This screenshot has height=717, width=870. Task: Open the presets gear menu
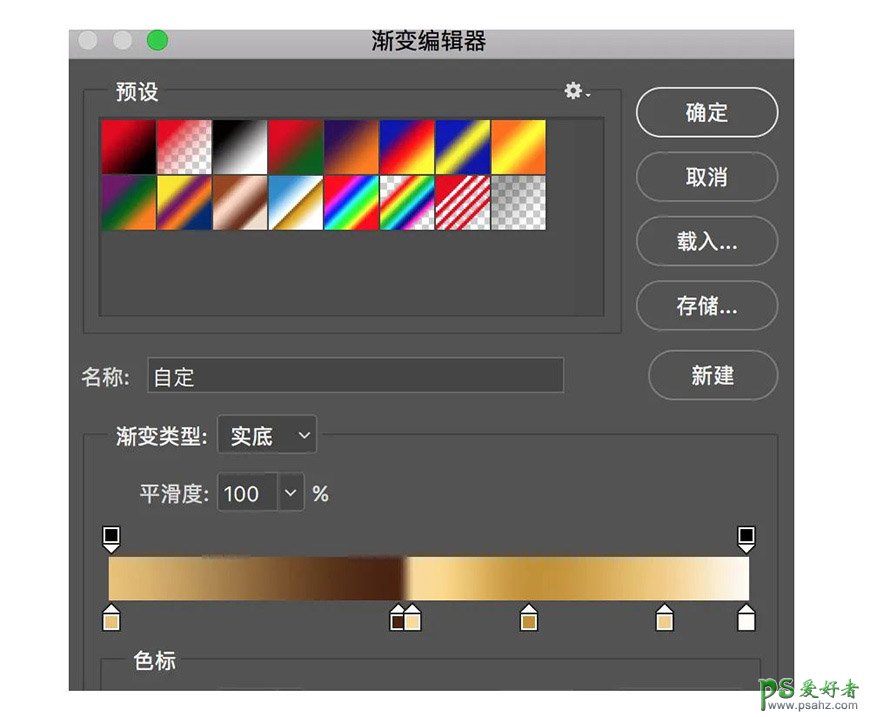[576, 90]
